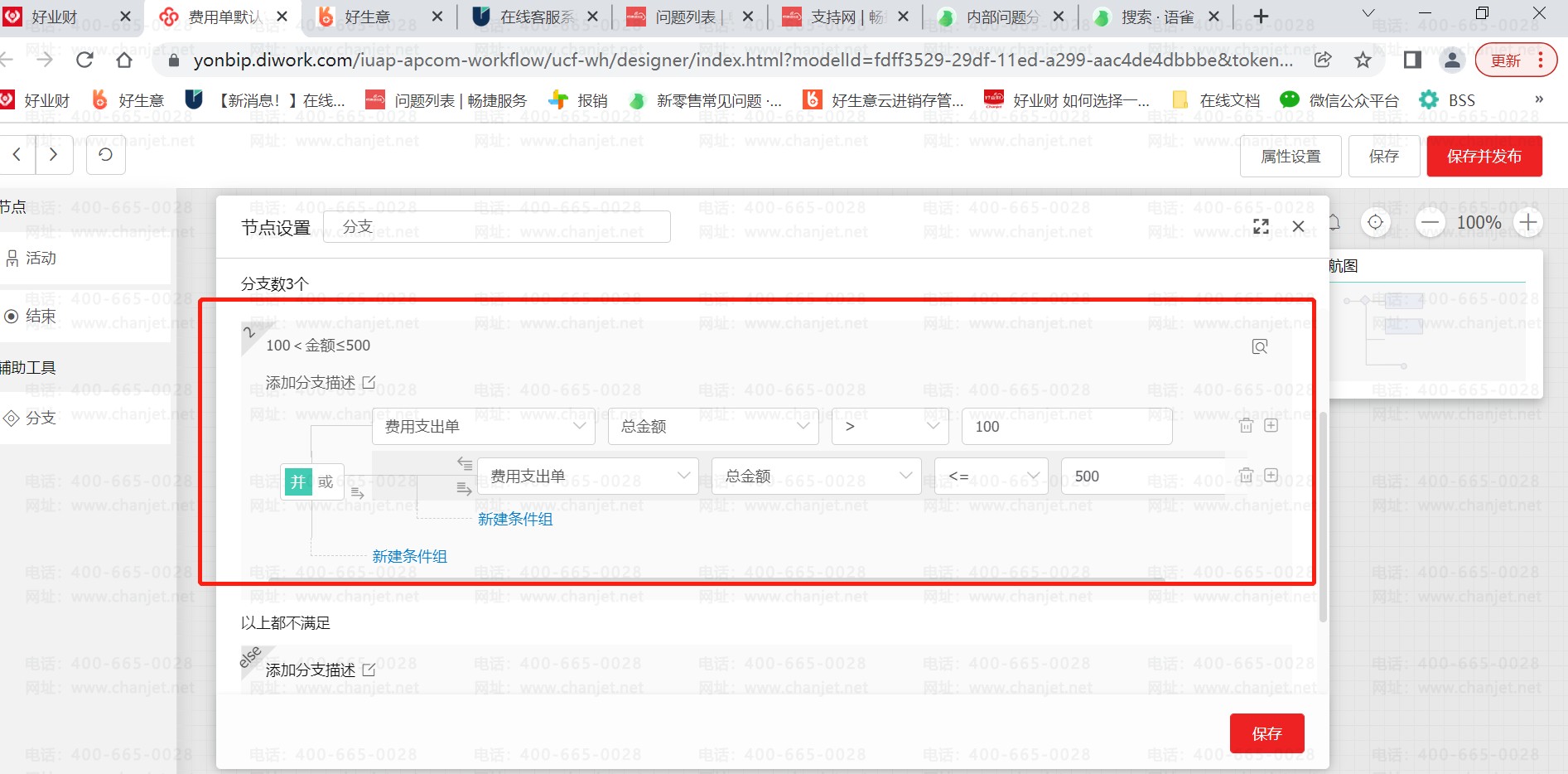Click the browser address bar URL

[742, 60]
